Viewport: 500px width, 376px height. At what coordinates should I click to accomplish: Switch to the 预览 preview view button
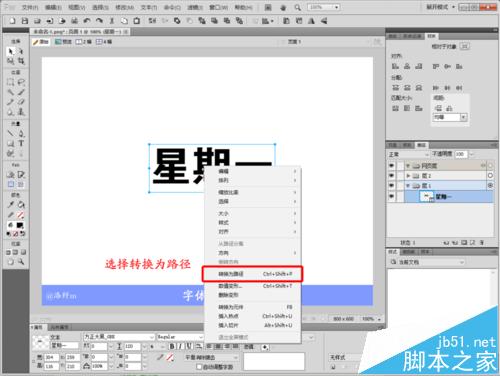point(64,42)
